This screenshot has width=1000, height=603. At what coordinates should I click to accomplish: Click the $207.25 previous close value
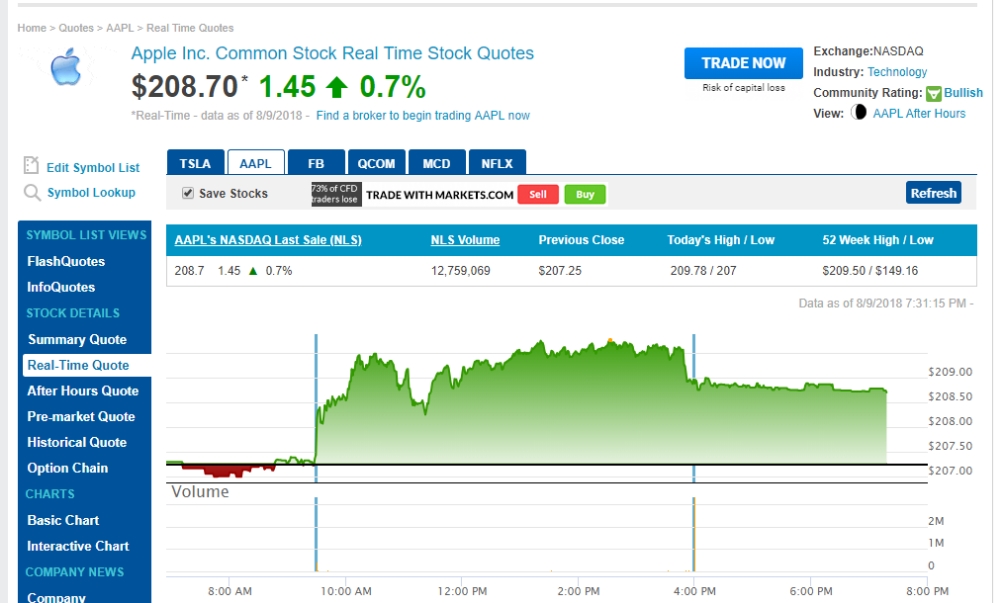tap(560, 271)
